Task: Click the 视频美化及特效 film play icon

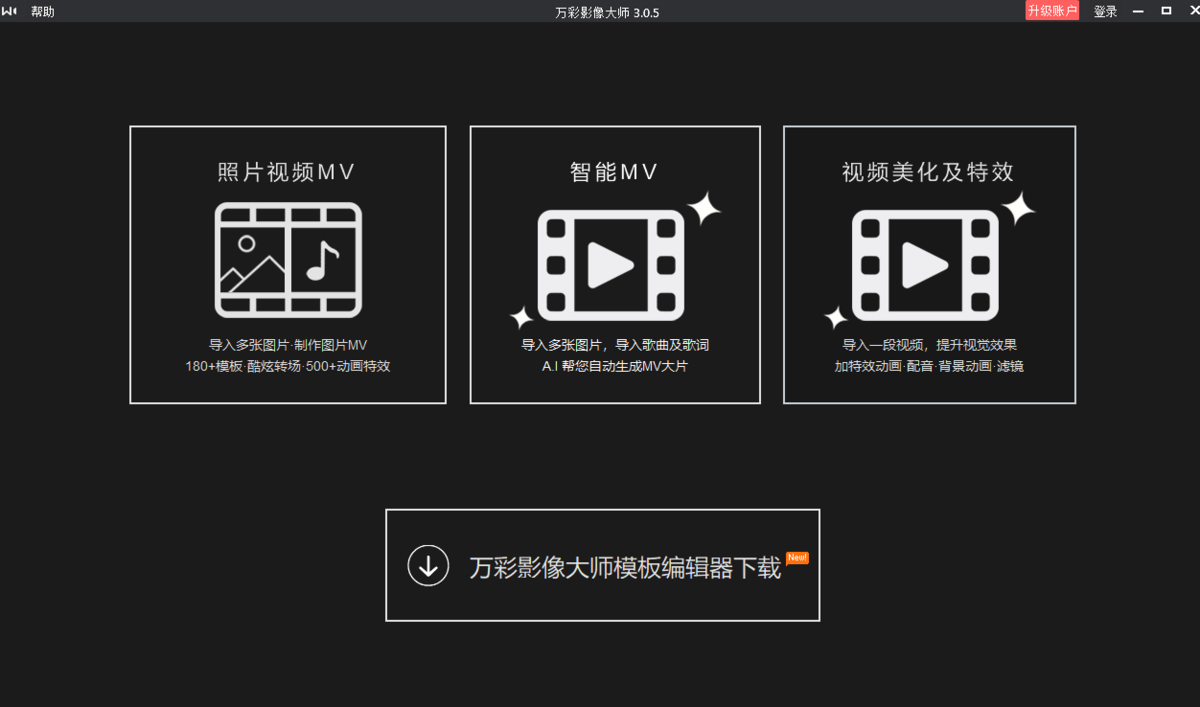Action: 925,264
